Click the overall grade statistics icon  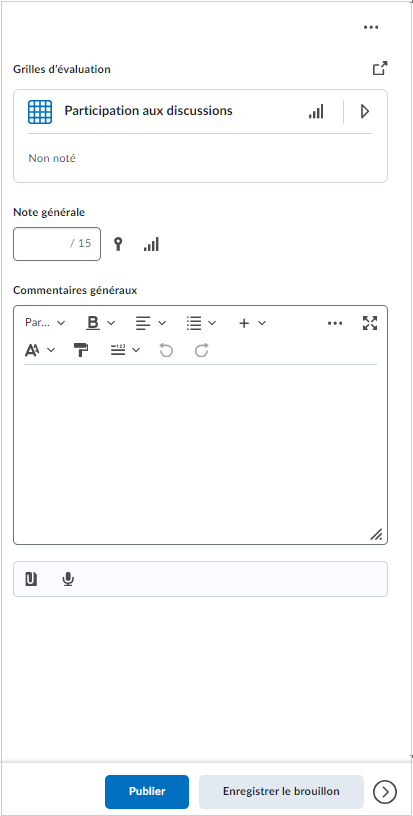(151, 244)
